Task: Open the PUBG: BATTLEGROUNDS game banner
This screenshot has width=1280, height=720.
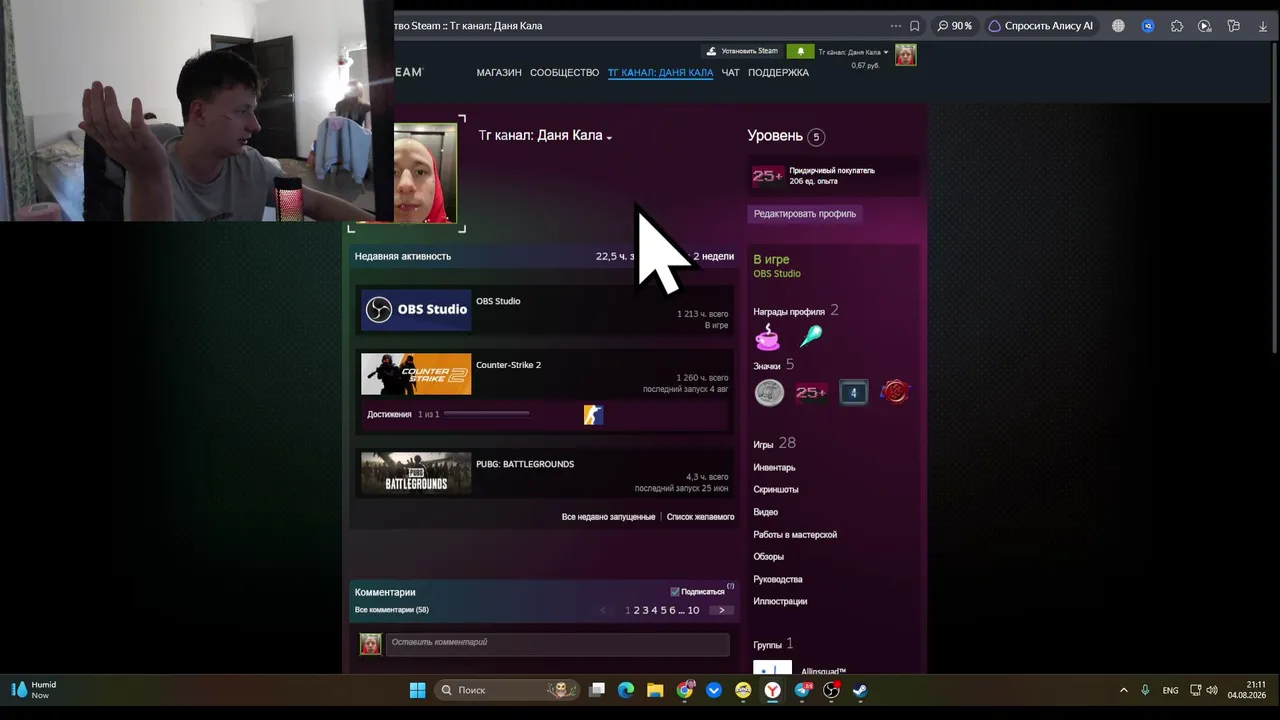Action: (x=416, y=474)
